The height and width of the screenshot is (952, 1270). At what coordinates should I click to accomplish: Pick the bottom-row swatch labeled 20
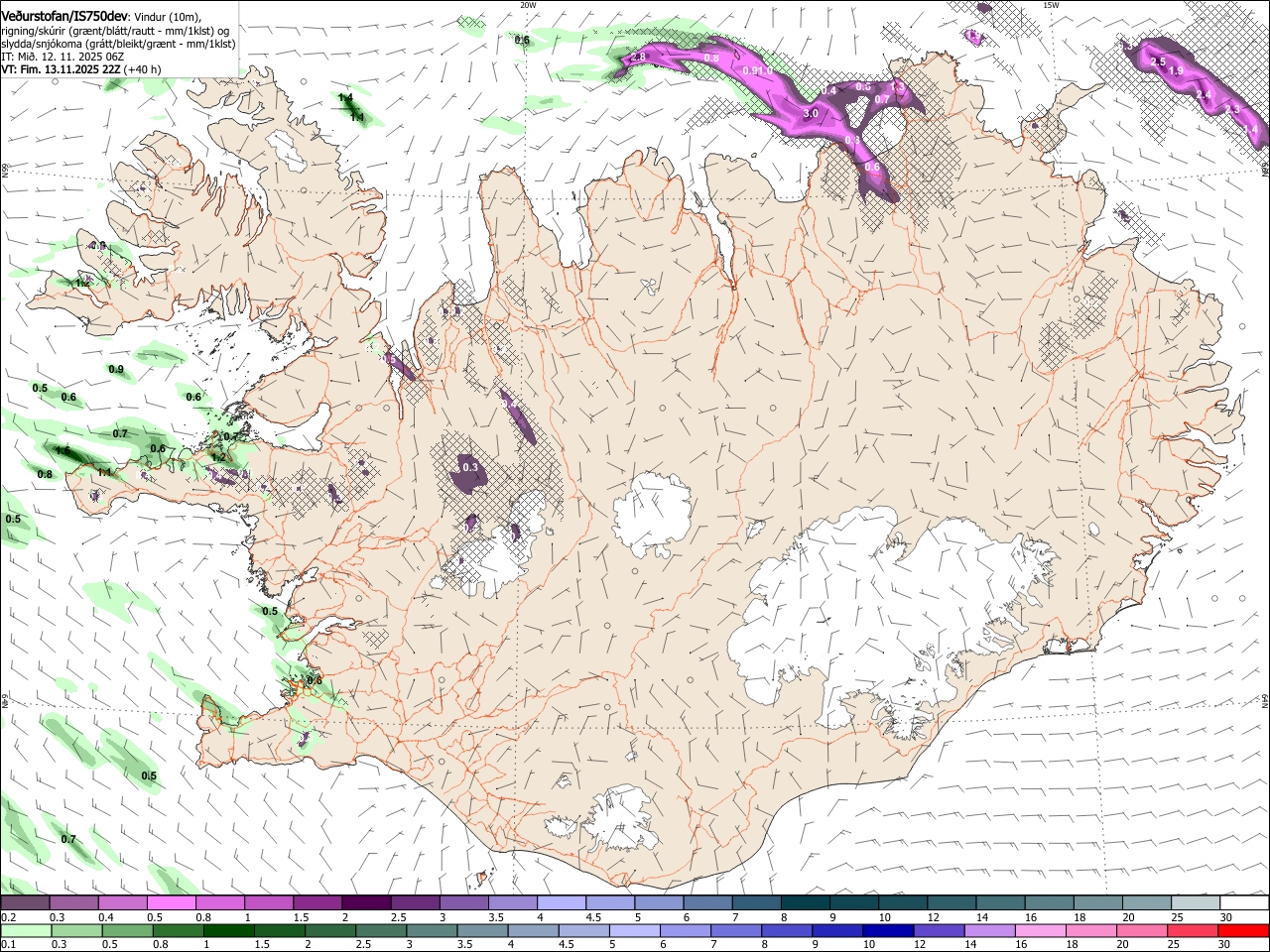click(x=1141, y=930)
